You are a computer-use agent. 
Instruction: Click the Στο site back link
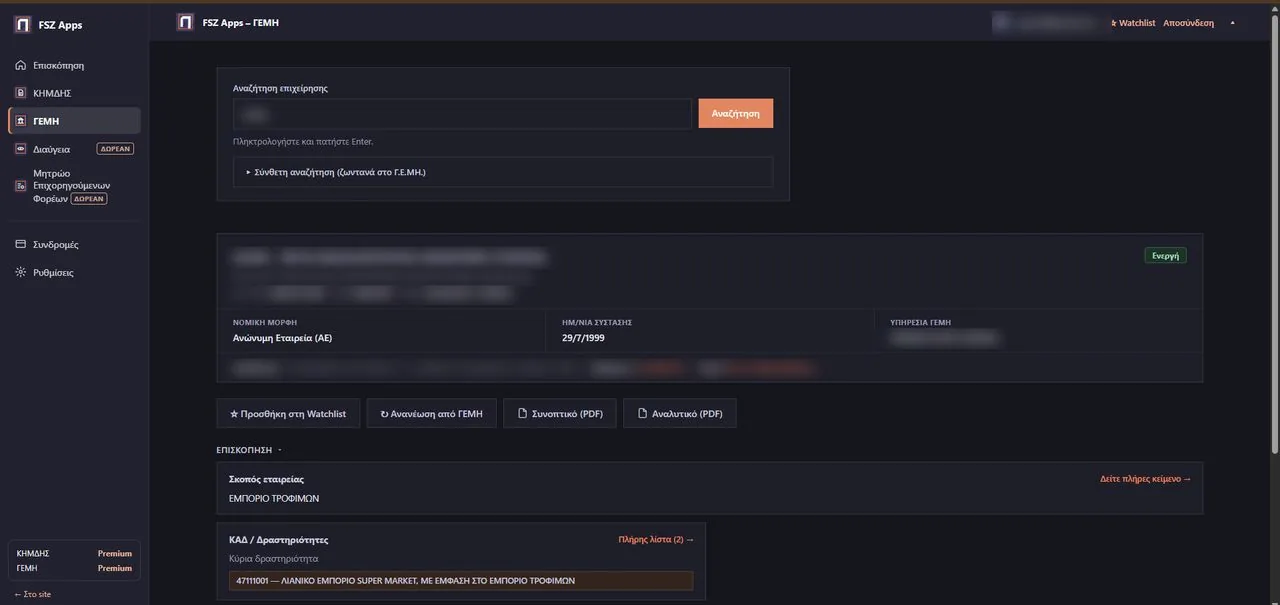tap(33, 594)
